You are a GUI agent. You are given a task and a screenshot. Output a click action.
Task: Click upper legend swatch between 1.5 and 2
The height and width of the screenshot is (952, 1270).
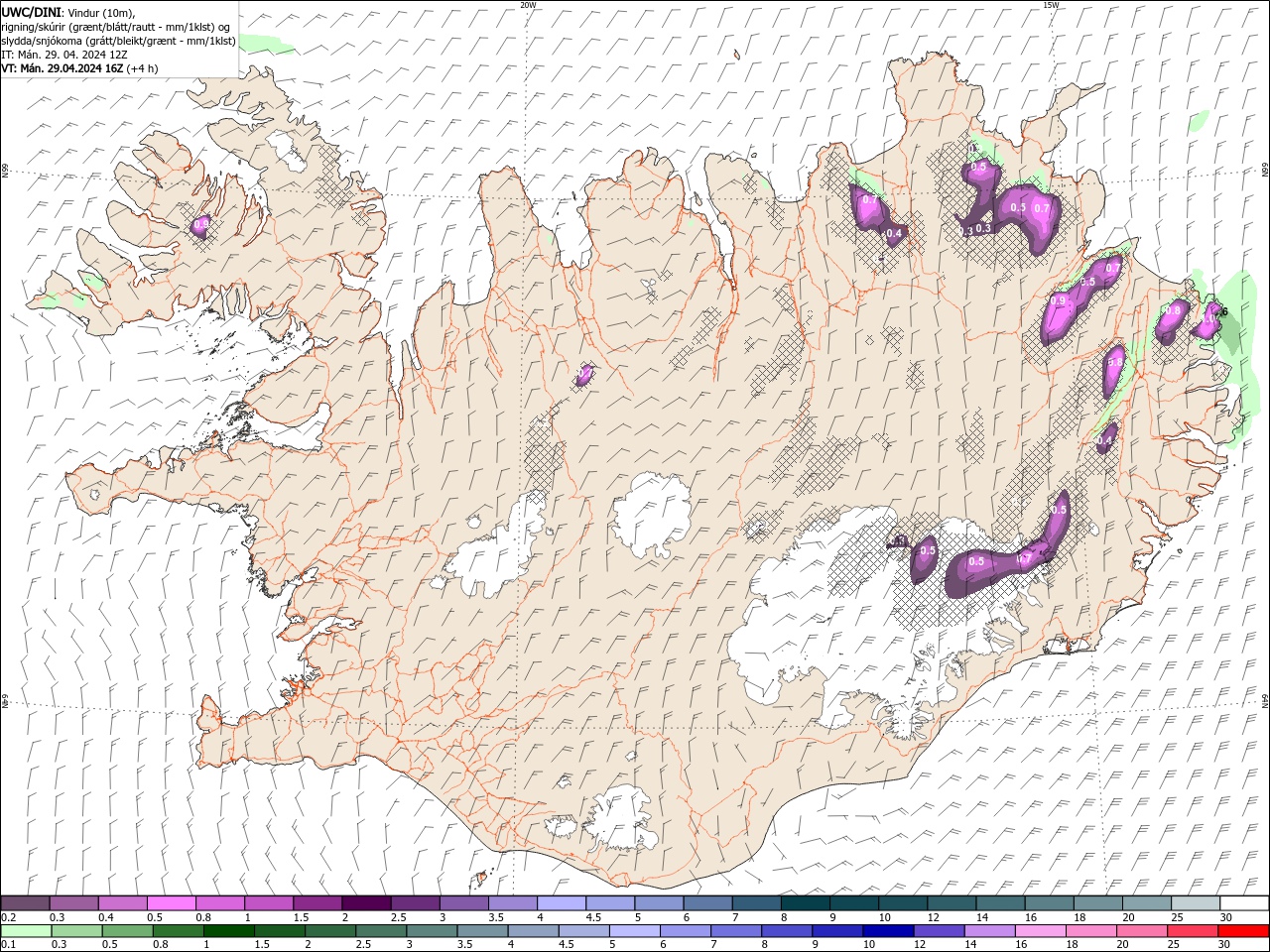tap(317, 903)
